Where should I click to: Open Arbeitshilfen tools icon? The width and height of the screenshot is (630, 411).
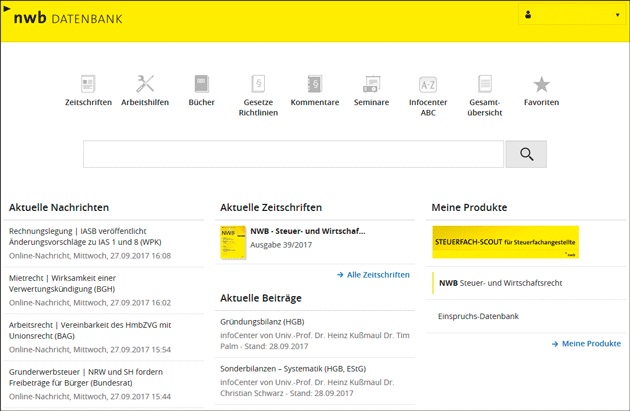(145, 85)
